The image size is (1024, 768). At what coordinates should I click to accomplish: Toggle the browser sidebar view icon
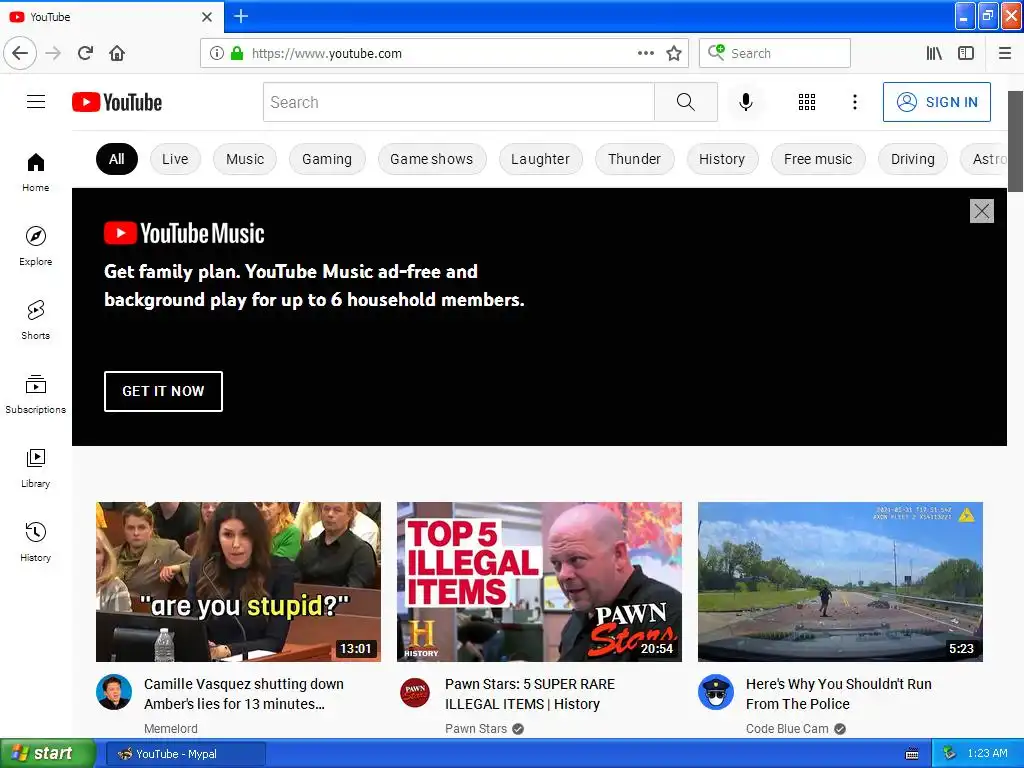tap(966, 53)
